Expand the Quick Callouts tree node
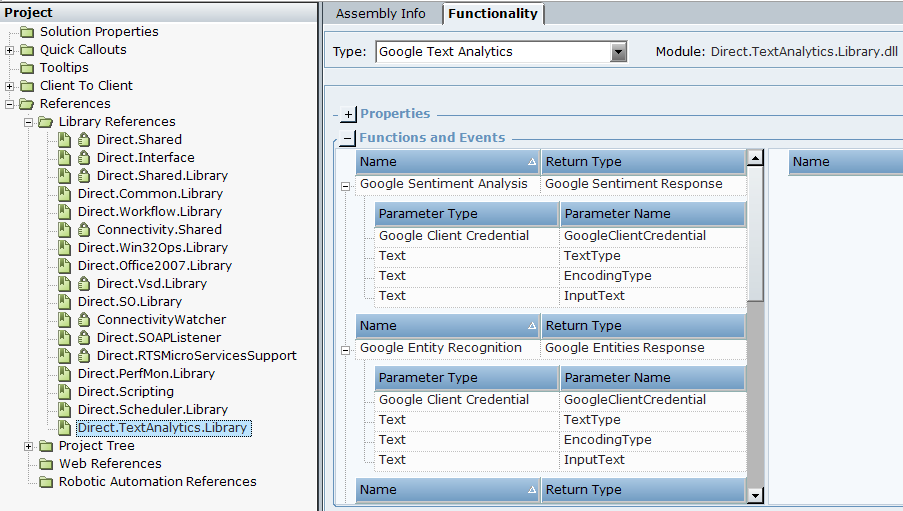This screenshot has width=903, height=511. 10,50
